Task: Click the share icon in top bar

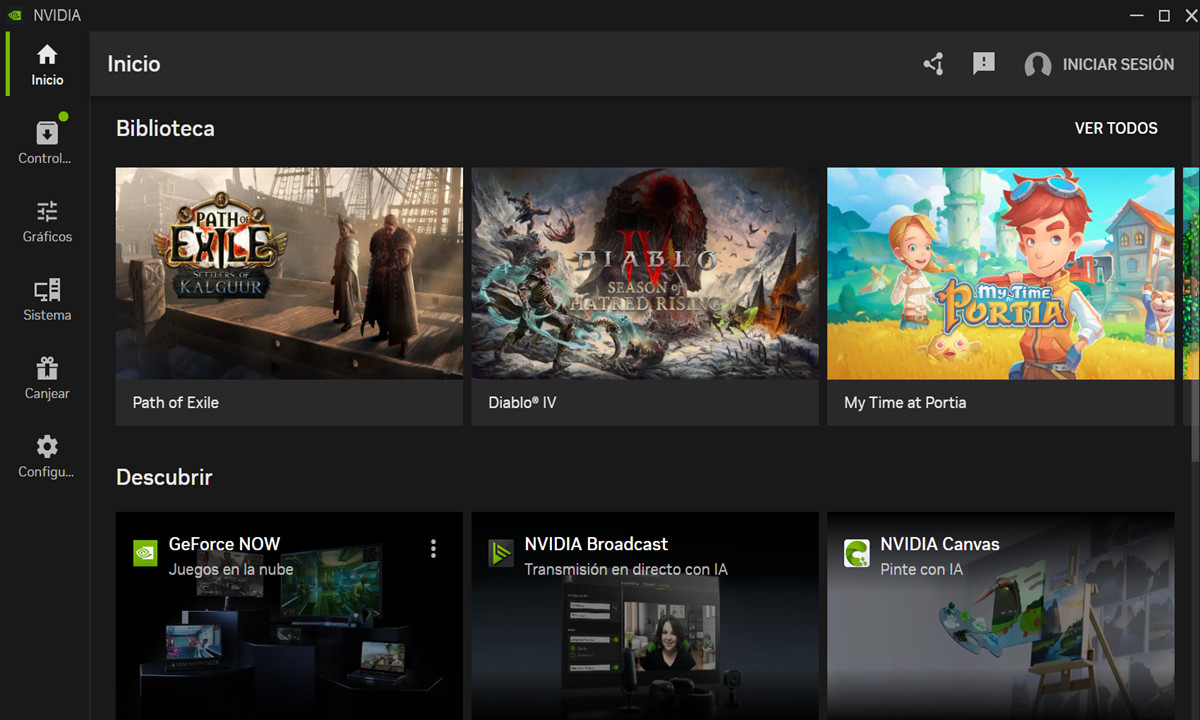Action: tap(933, 64)
